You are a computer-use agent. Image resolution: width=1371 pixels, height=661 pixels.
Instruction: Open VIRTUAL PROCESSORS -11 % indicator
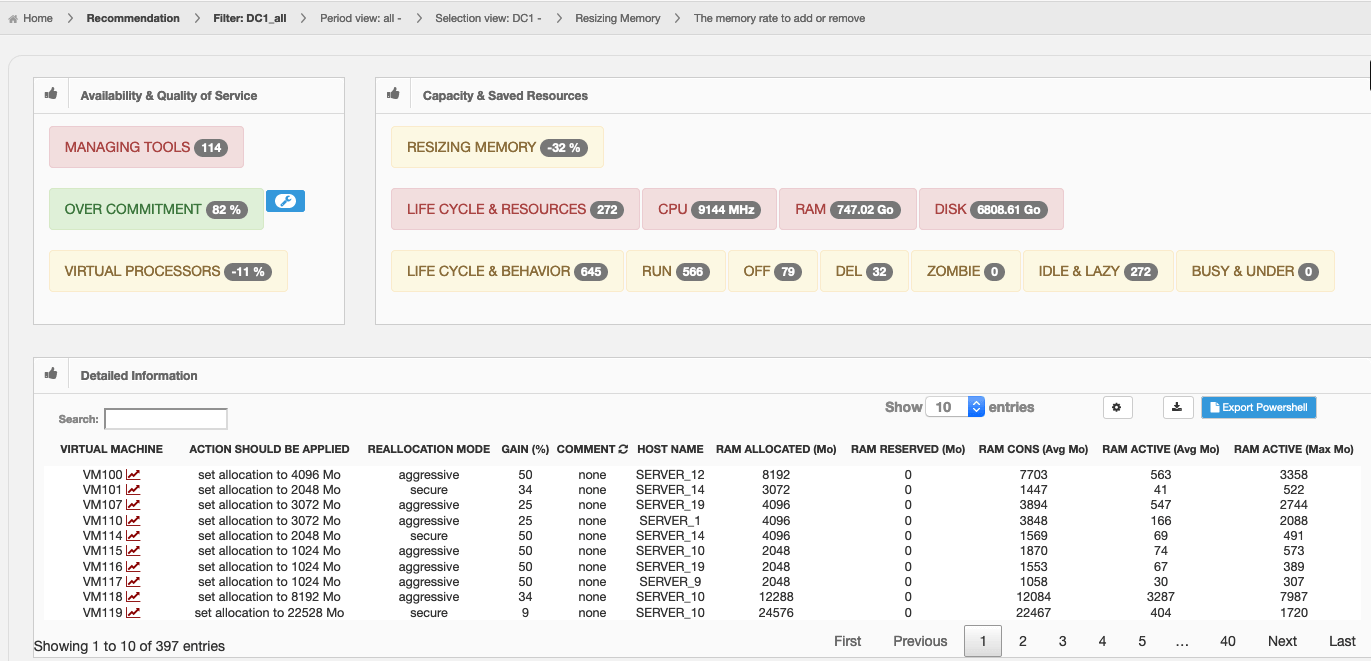point(168,271)
